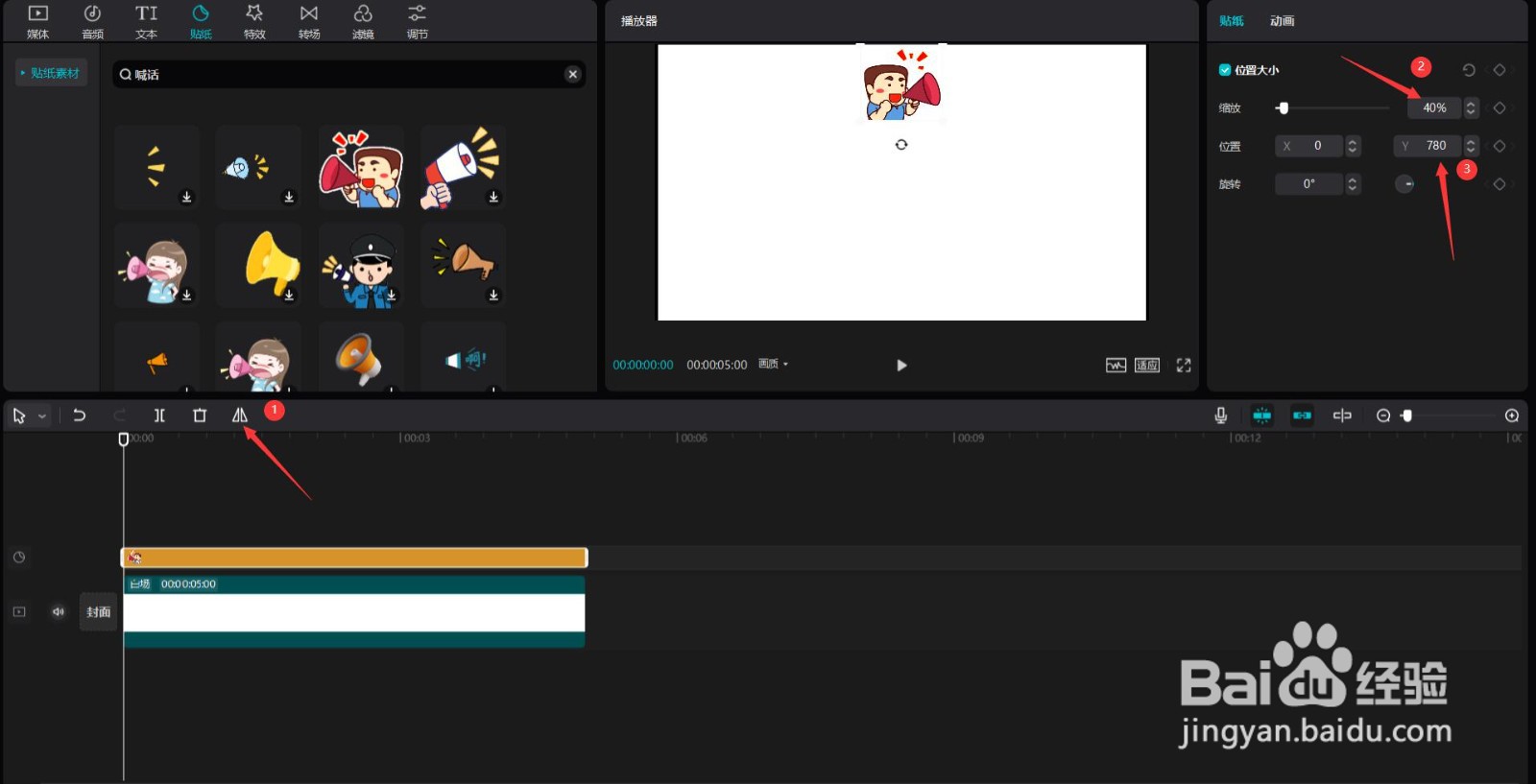Add keyframe for 旋转 rotation

[1500, 183]
